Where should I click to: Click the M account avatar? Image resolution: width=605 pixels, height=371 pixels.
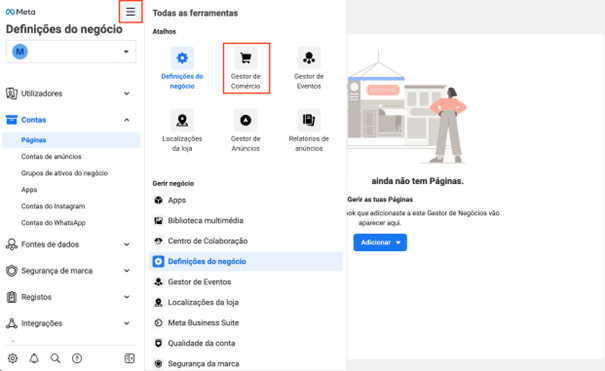coord(20,52)
